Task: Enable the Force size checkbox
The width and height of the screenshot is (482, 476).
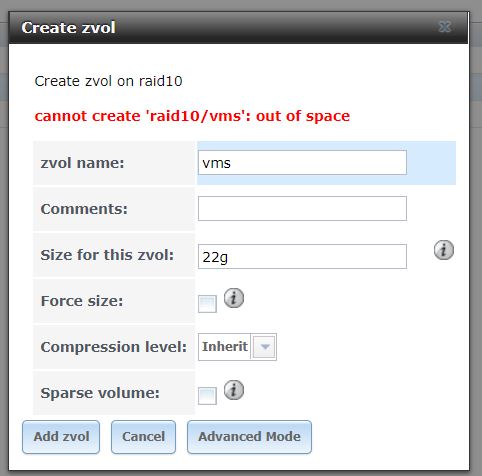Action: [207, 304]
